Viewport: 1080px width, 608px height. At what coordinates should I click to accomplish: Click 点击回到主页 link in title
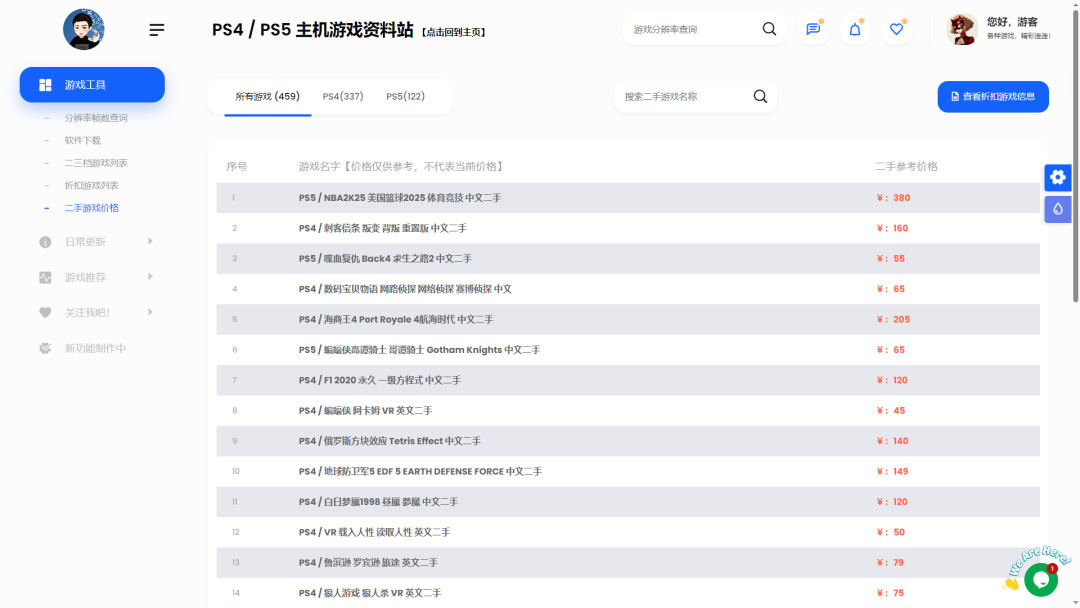pyautogui.click(x=454, y=32)
